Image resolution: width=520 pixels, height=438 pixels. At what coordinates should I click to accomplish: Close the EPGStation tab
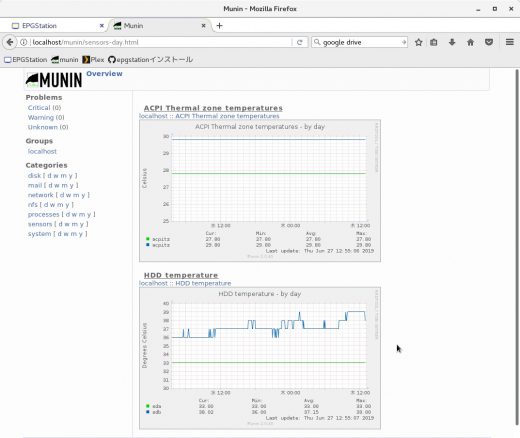point(102,26)
